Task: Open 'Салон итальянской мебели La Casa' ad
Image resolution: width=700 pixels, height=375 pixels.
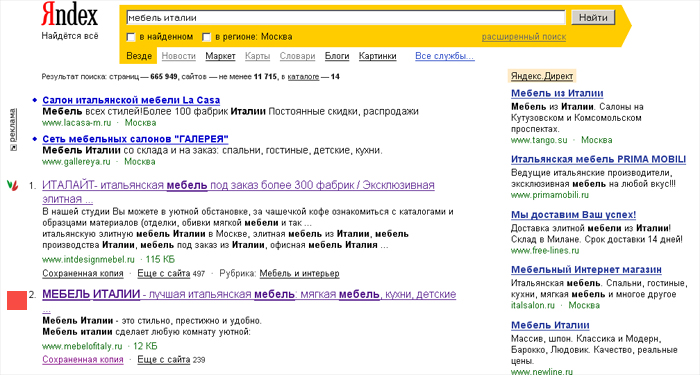Action: tap(131, 100)
